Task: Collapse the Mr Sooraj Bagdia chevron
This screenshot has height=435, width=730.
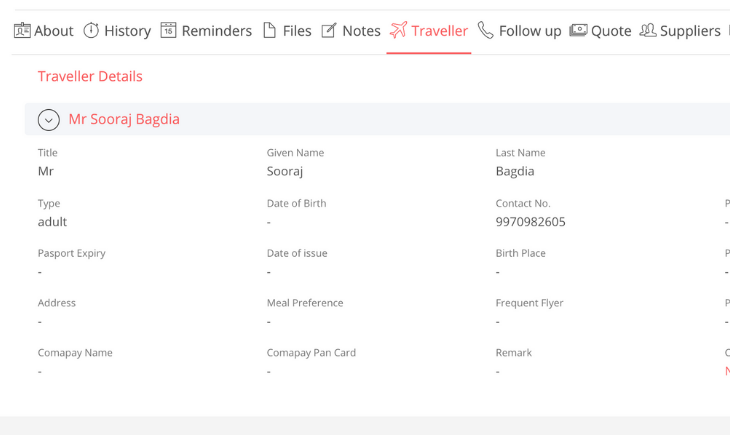Action: click(x=48, y=120)
